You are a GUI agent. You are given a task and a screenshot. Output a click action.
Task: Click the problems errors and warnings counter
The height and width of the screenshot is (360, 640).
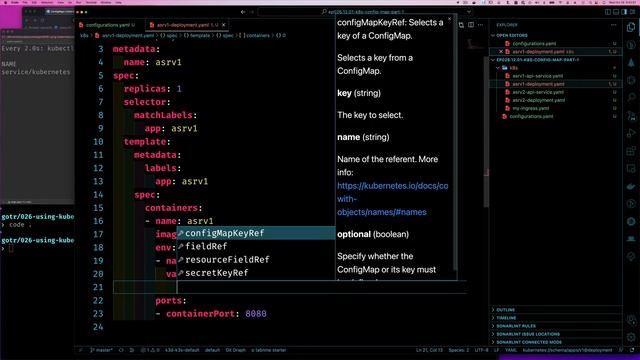pyautogui.click(x=150, y=350)
